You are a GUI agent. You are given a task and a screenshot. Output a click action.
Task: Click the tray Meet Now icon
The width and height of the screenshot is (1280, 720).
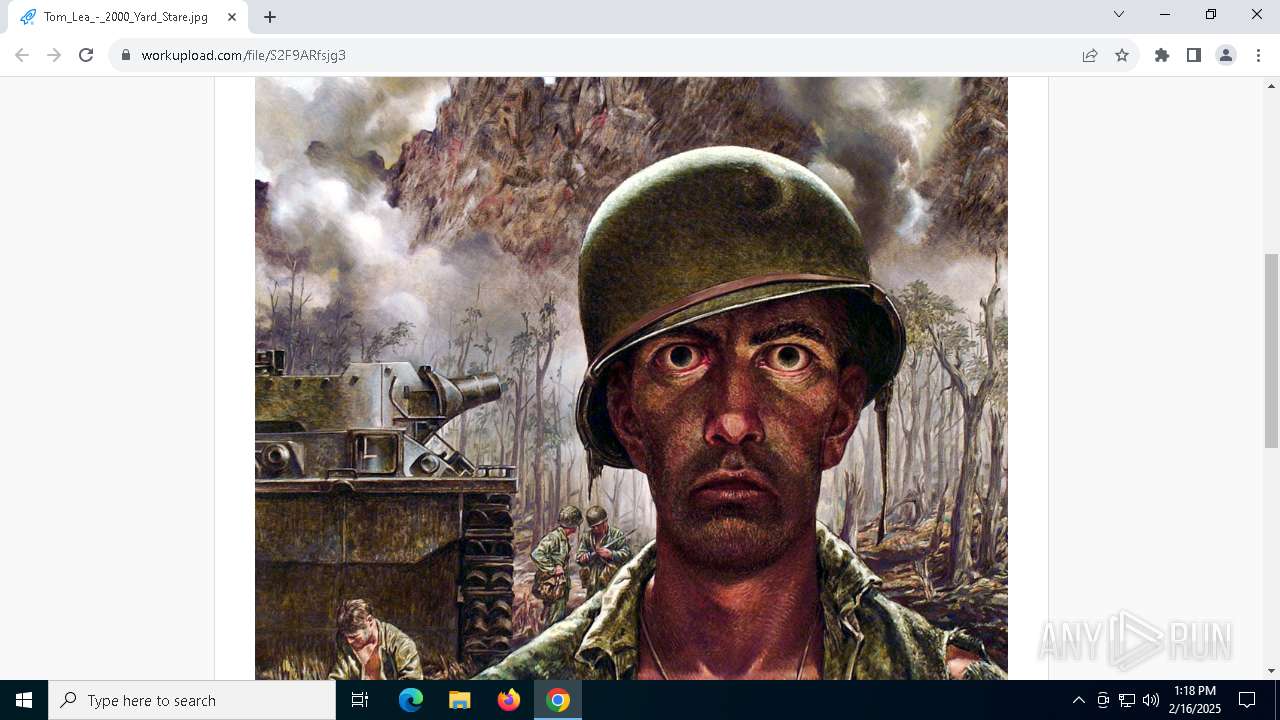click(1103, 700)
